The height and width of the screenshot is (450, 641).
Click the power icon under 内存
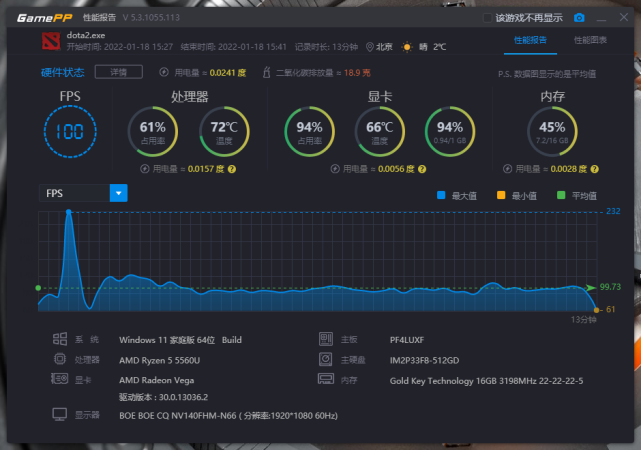pyautogui.click(x=507, y=169)
